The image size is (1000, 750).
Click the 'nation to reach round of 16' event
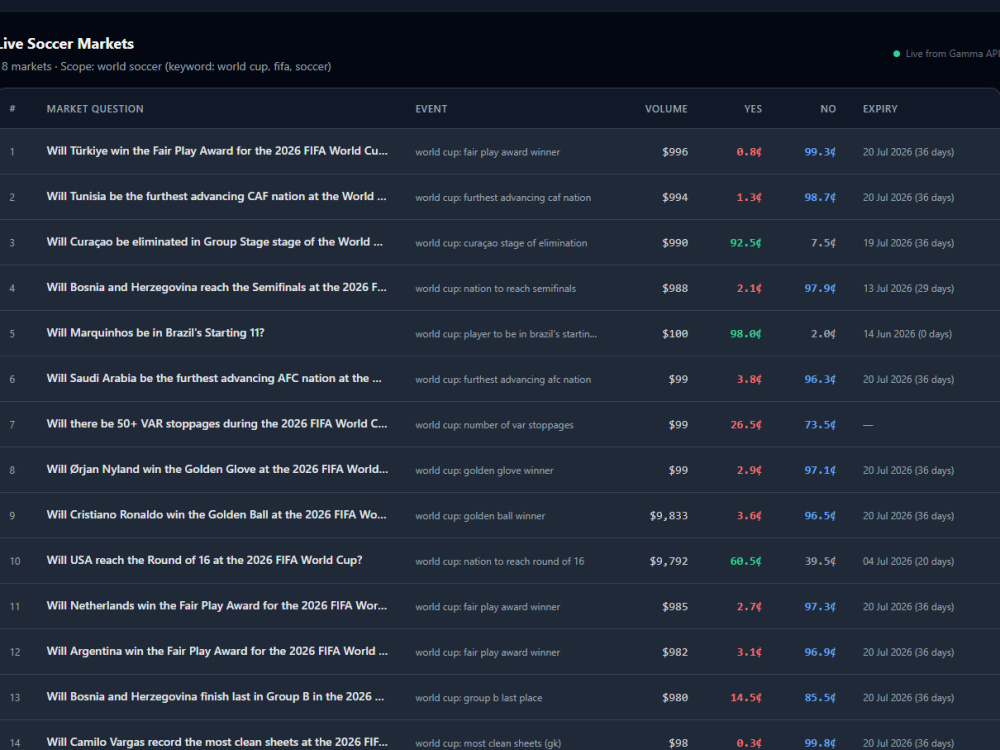[499, 561]
